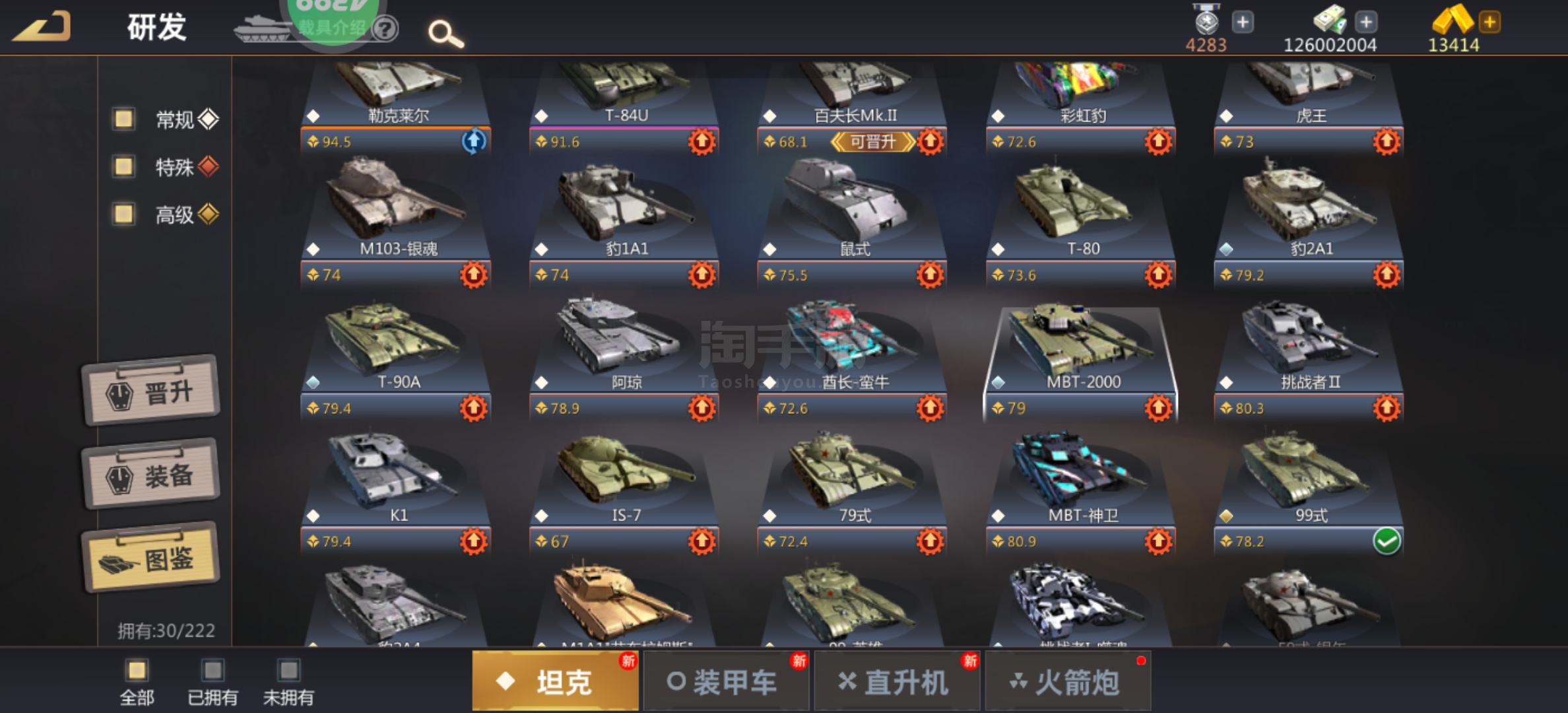
Task: Click the 晋升 promote button
Action: [x=151, y=391]
